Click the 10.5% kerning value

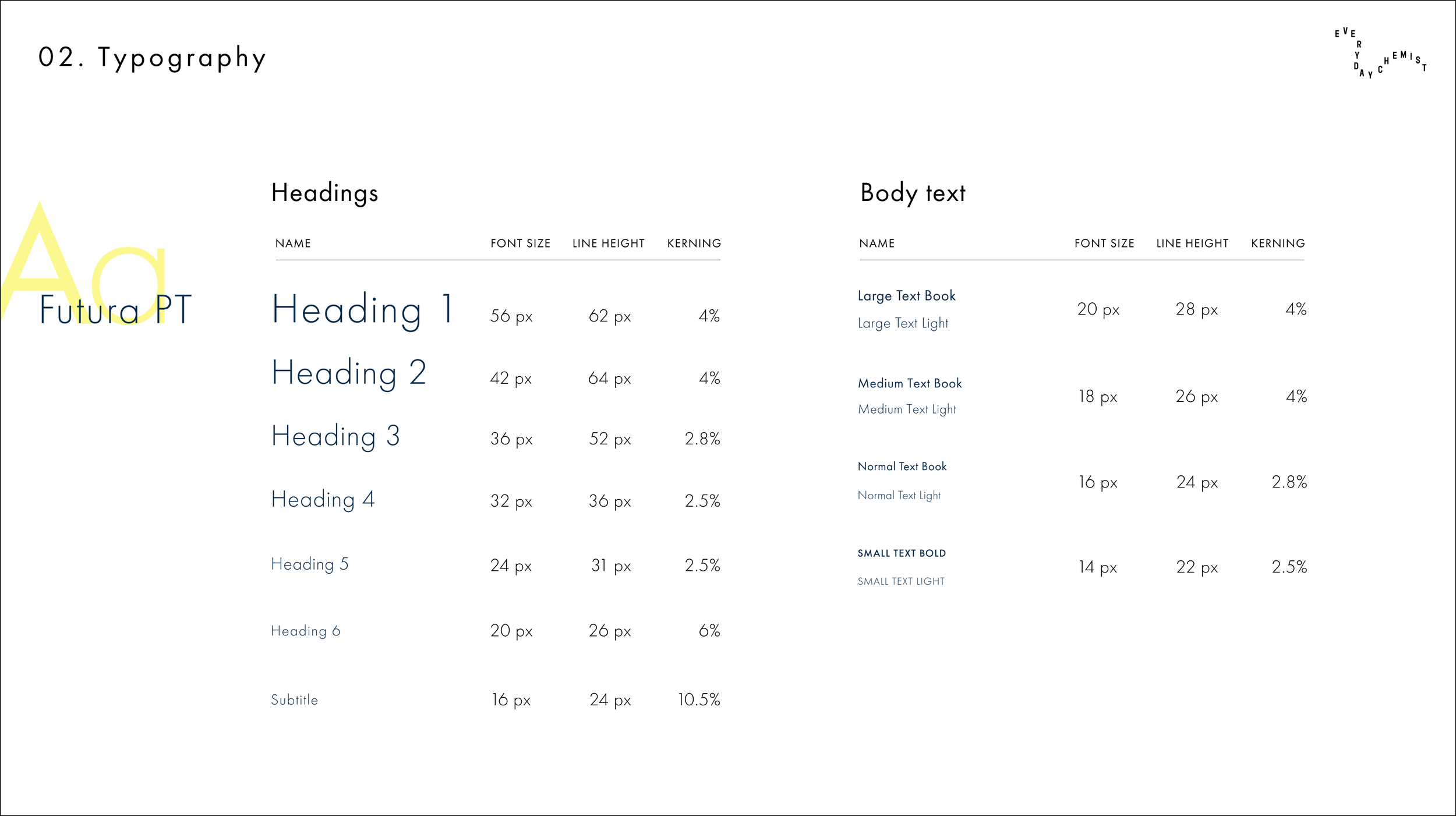tap(699, 700)
